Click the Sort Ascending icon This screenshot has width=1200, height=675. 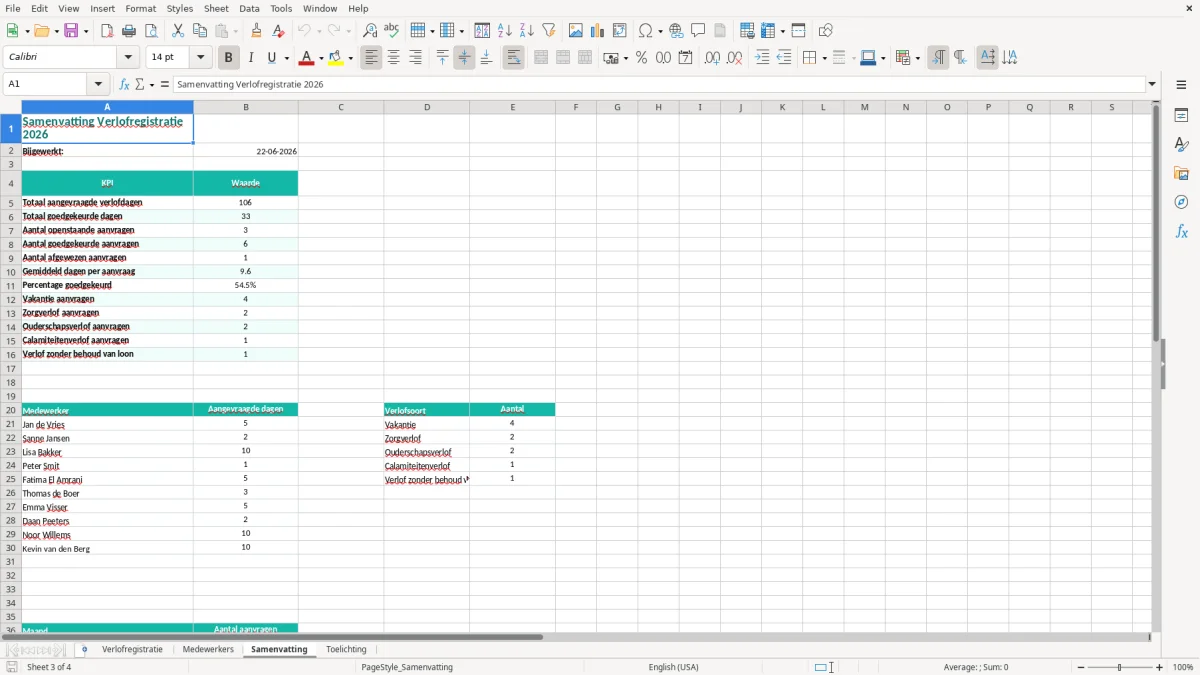pos(505,31)
